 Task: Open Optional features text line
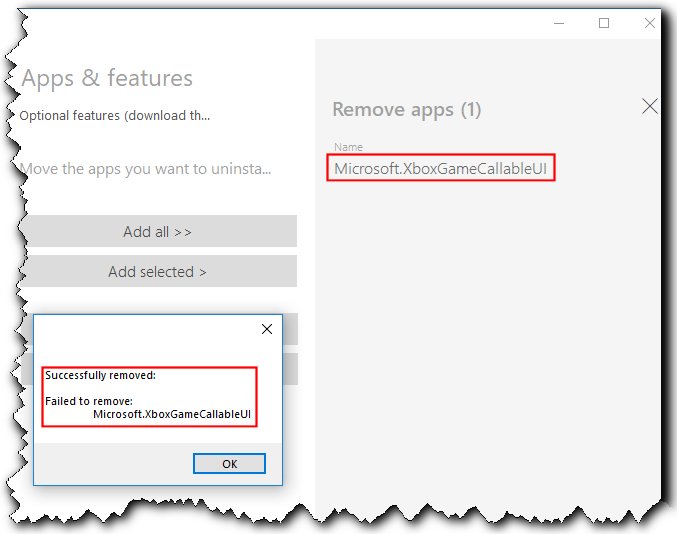pos(115,115)
